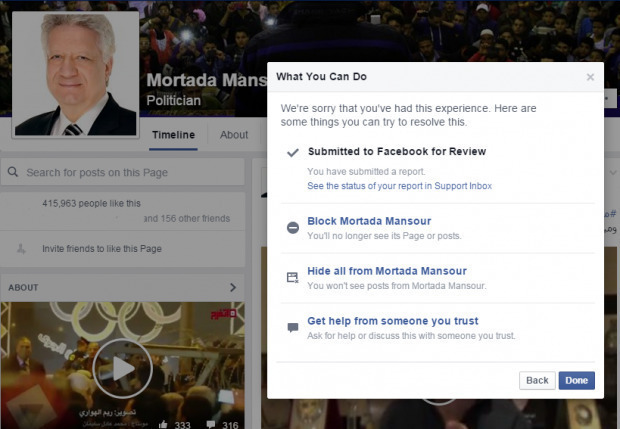Click the submitted checkmark icon

(x=293, y=152)
